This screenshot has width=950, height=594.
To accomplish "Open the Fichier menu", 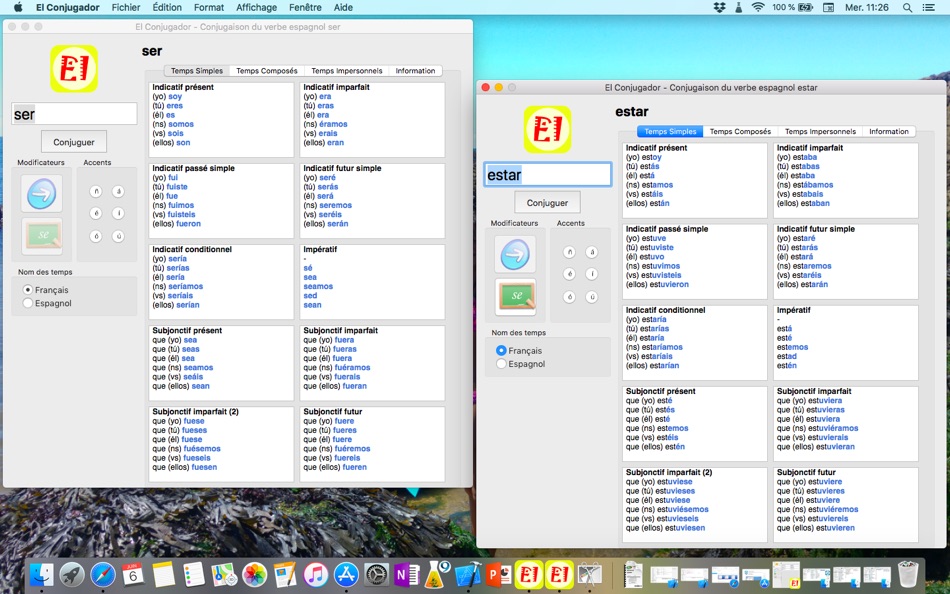I will coord(126,7).
